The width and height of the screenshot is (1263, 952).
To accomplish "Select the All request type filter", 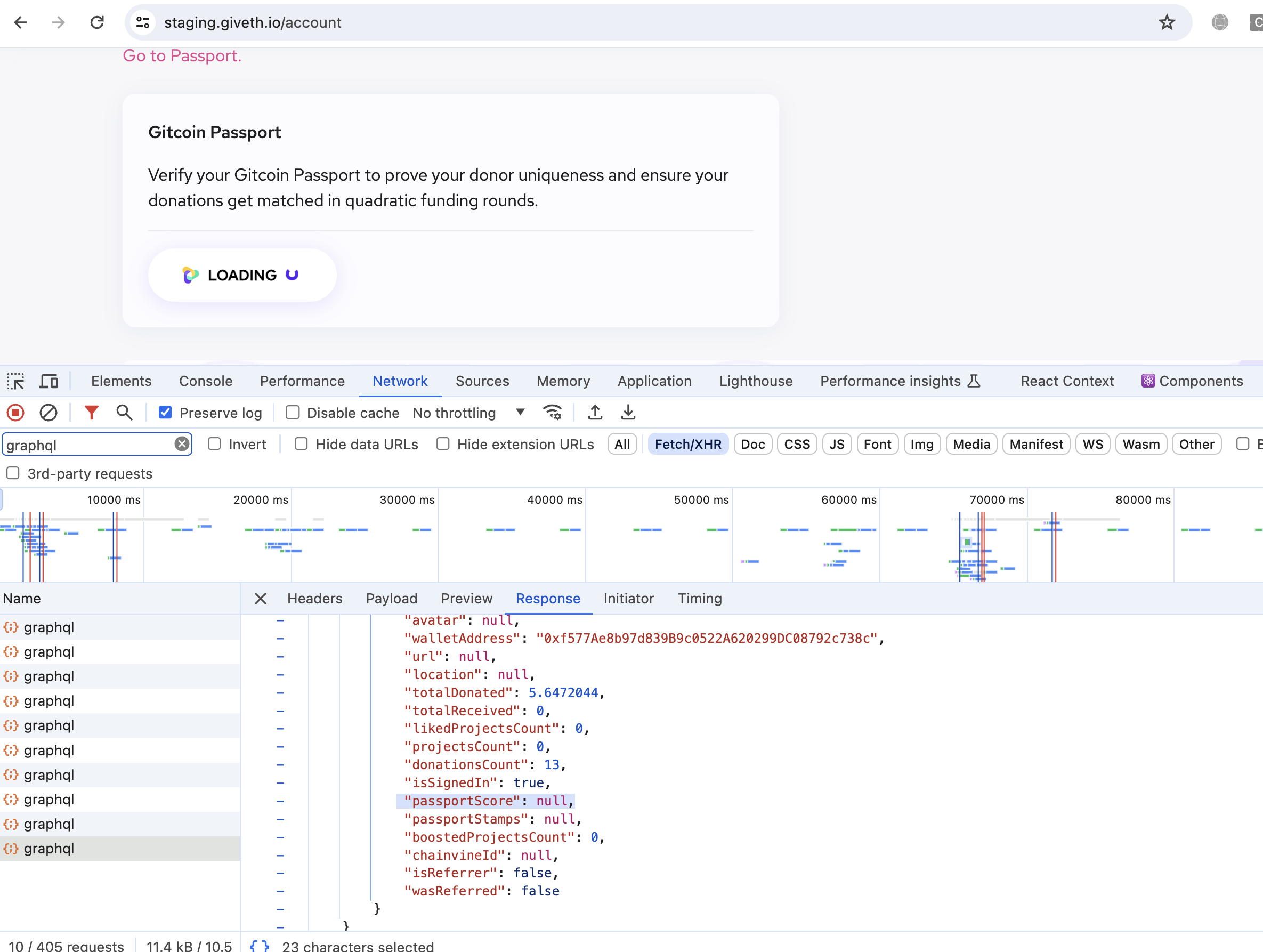I will pos(622,443).
